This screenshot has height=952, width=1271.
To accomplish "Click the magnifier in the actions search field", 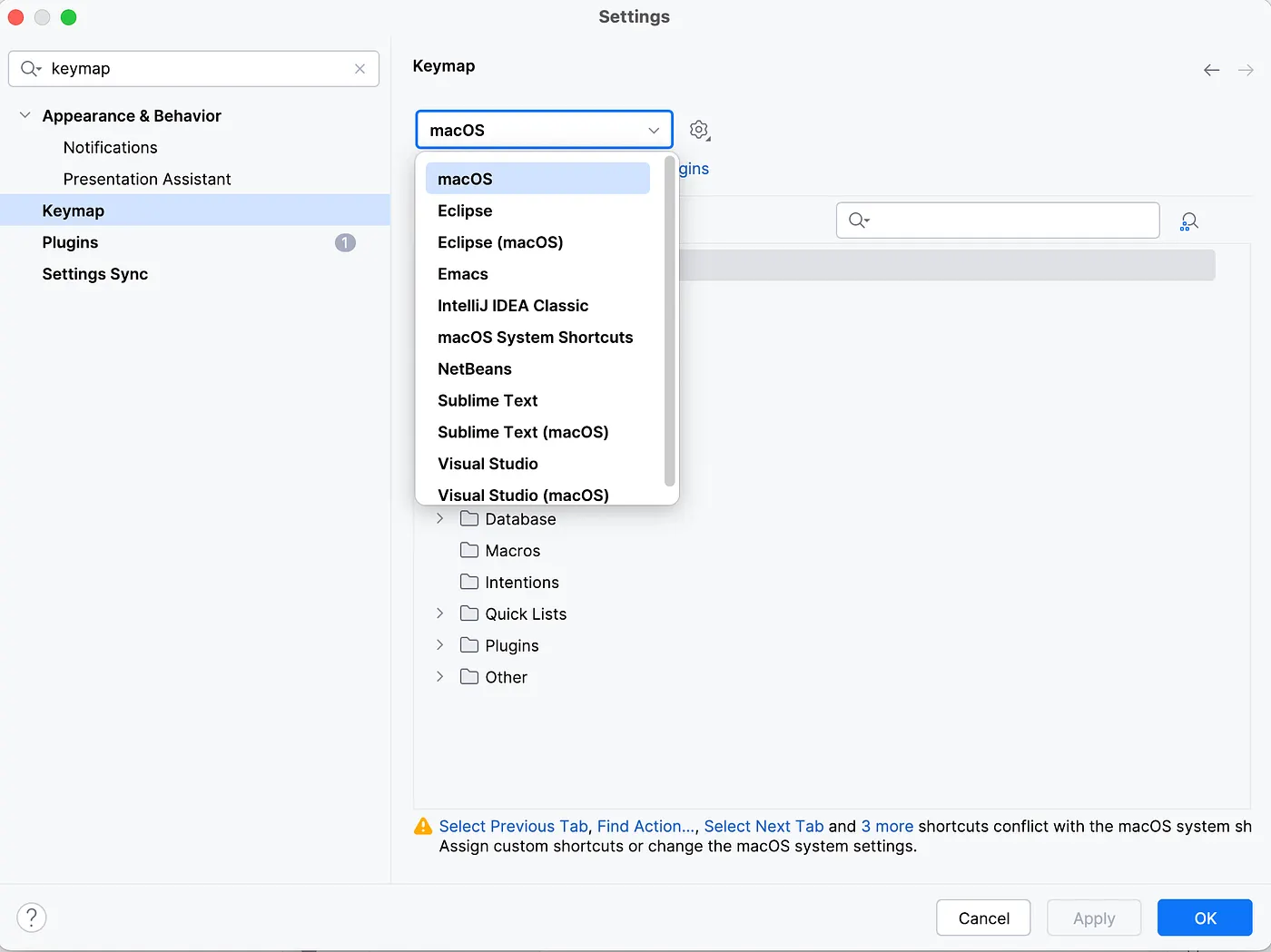I will (x=857, y=220).
